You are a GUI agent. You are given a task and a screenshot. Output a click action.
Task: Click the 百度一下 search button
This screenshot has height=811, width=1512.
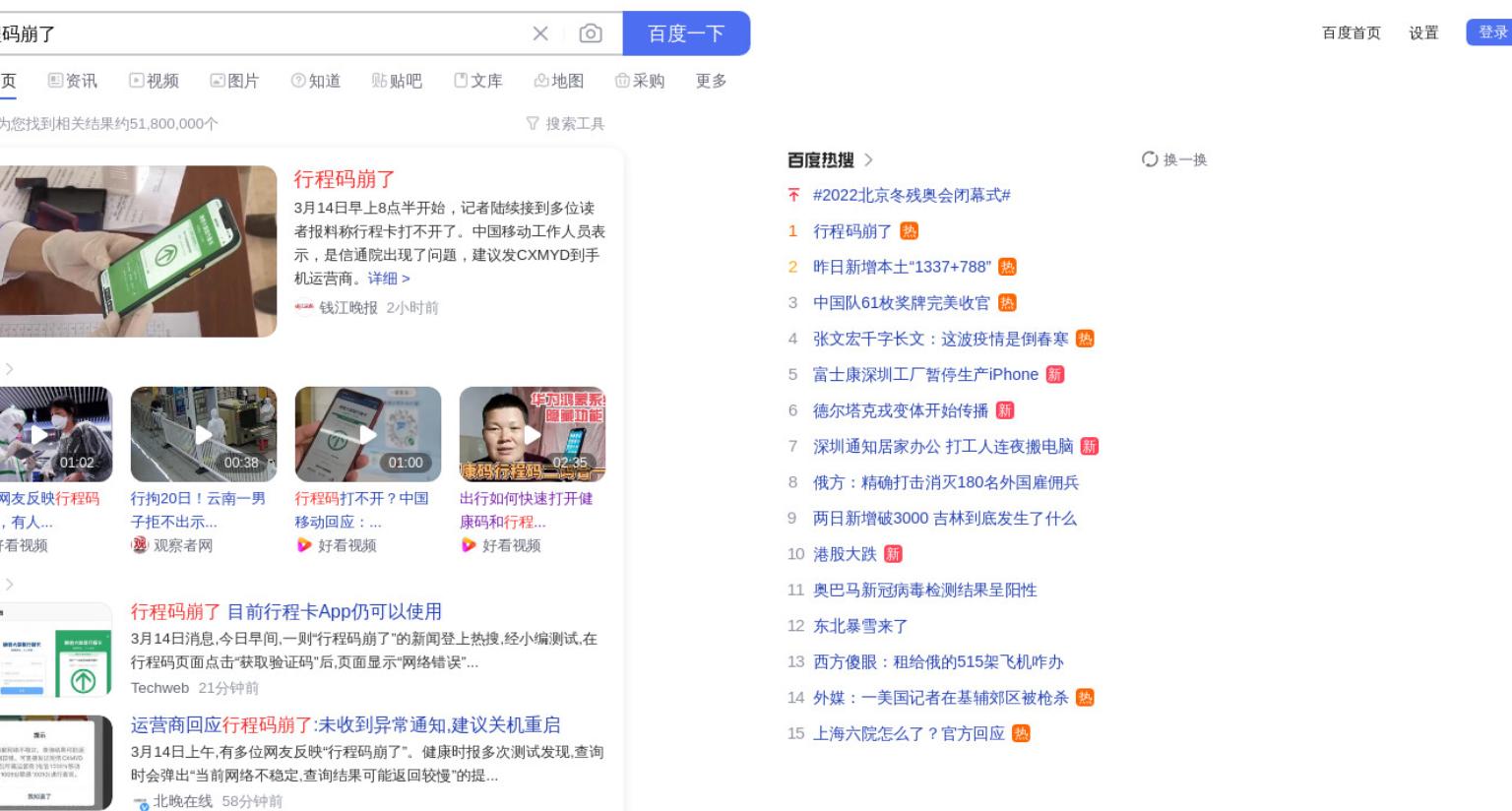tap(686, 33)
